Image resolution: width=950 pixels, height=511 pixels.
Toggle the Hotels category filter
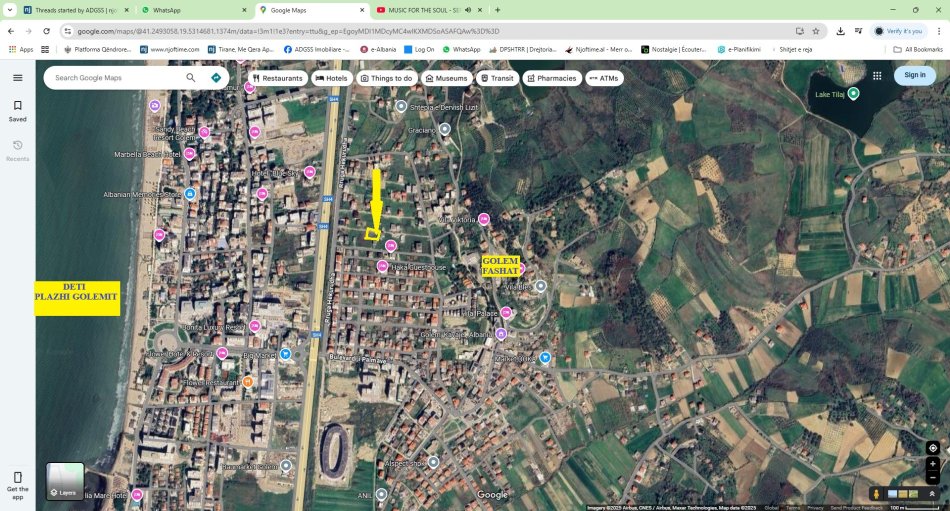(331, 77)
